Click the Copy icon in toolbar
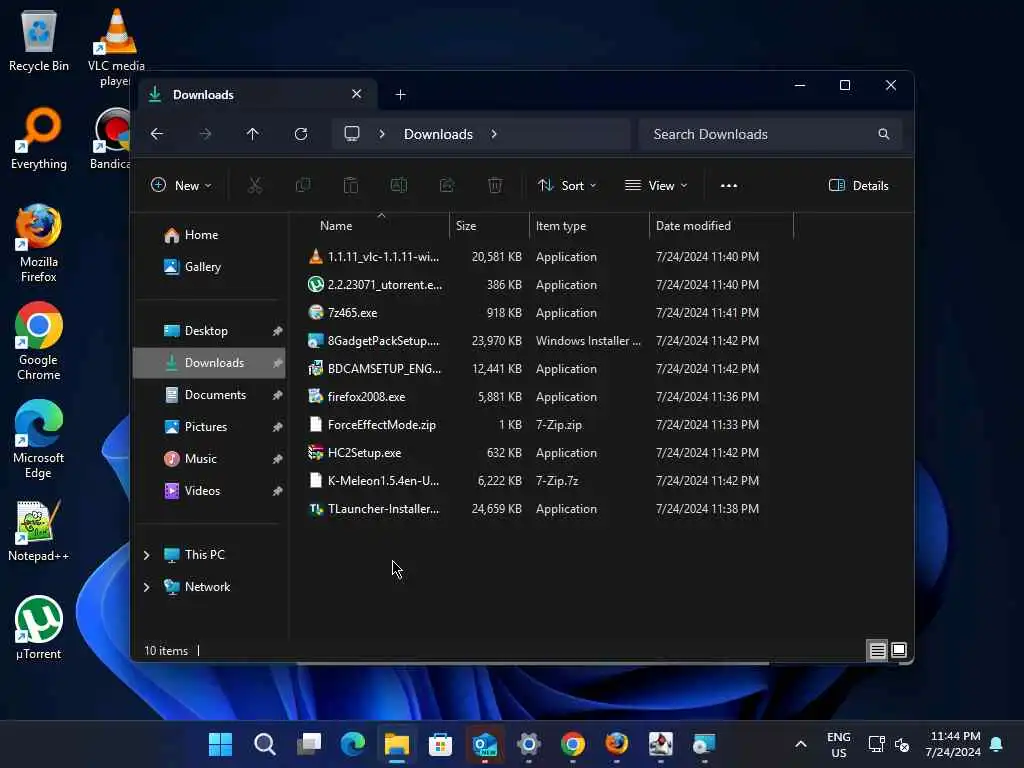This screenshot has height=768, width=1024. click(x=303, y=185)
